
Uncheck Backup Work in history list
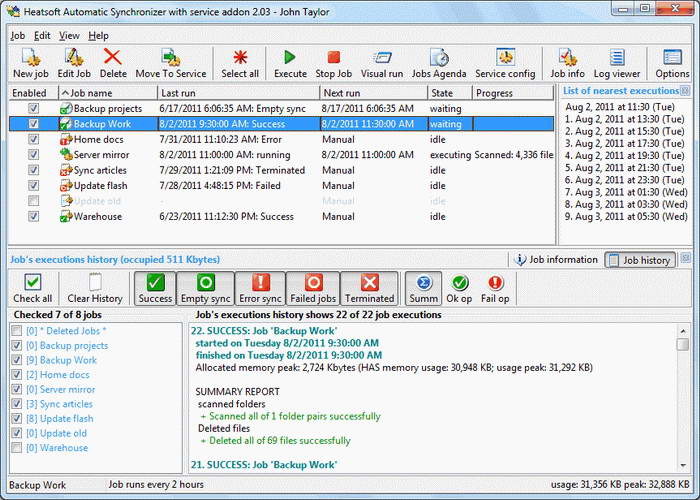tap(17, 360)
